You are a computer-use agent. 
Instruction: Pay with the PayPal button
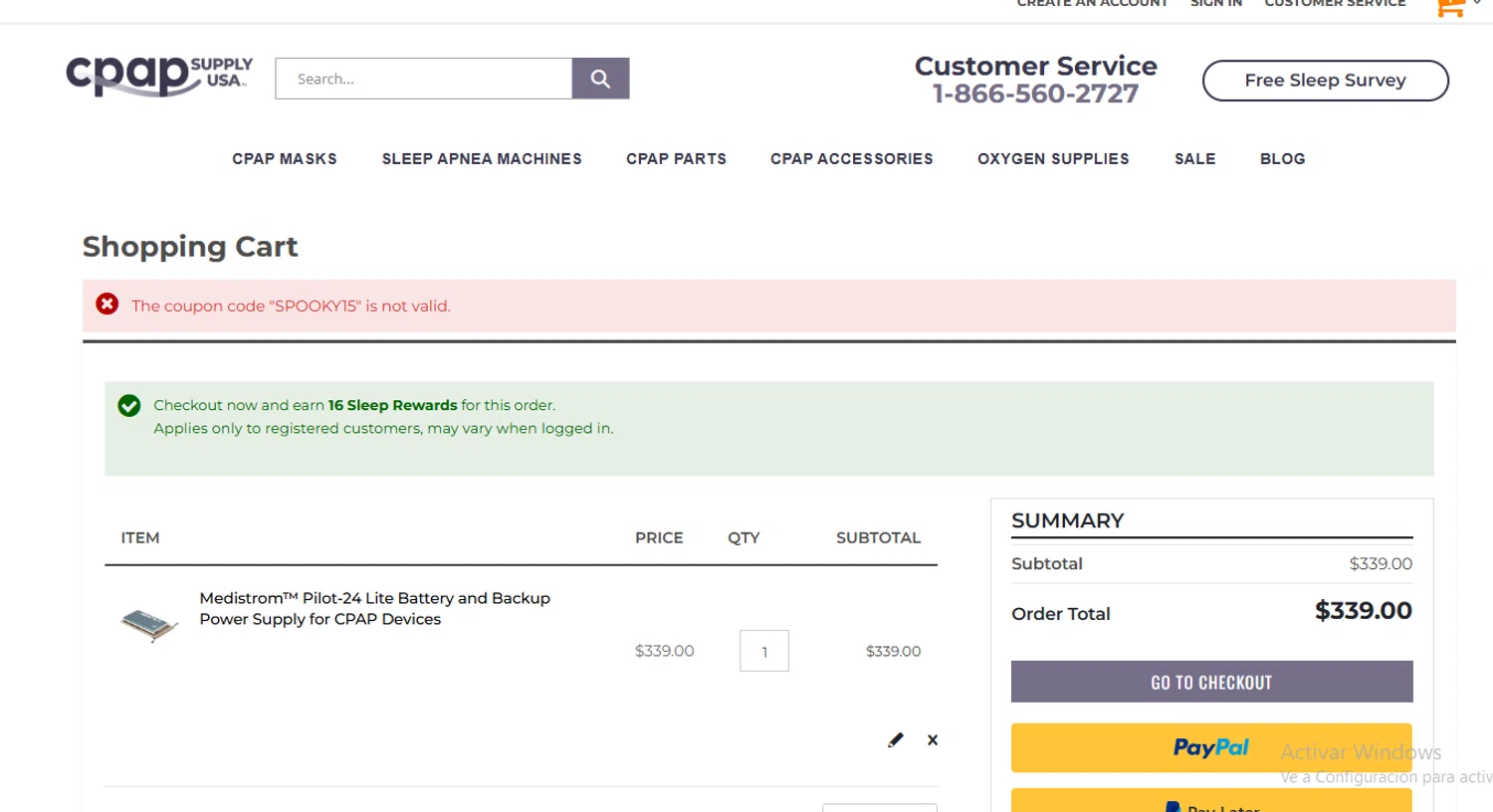(1211, 747)
